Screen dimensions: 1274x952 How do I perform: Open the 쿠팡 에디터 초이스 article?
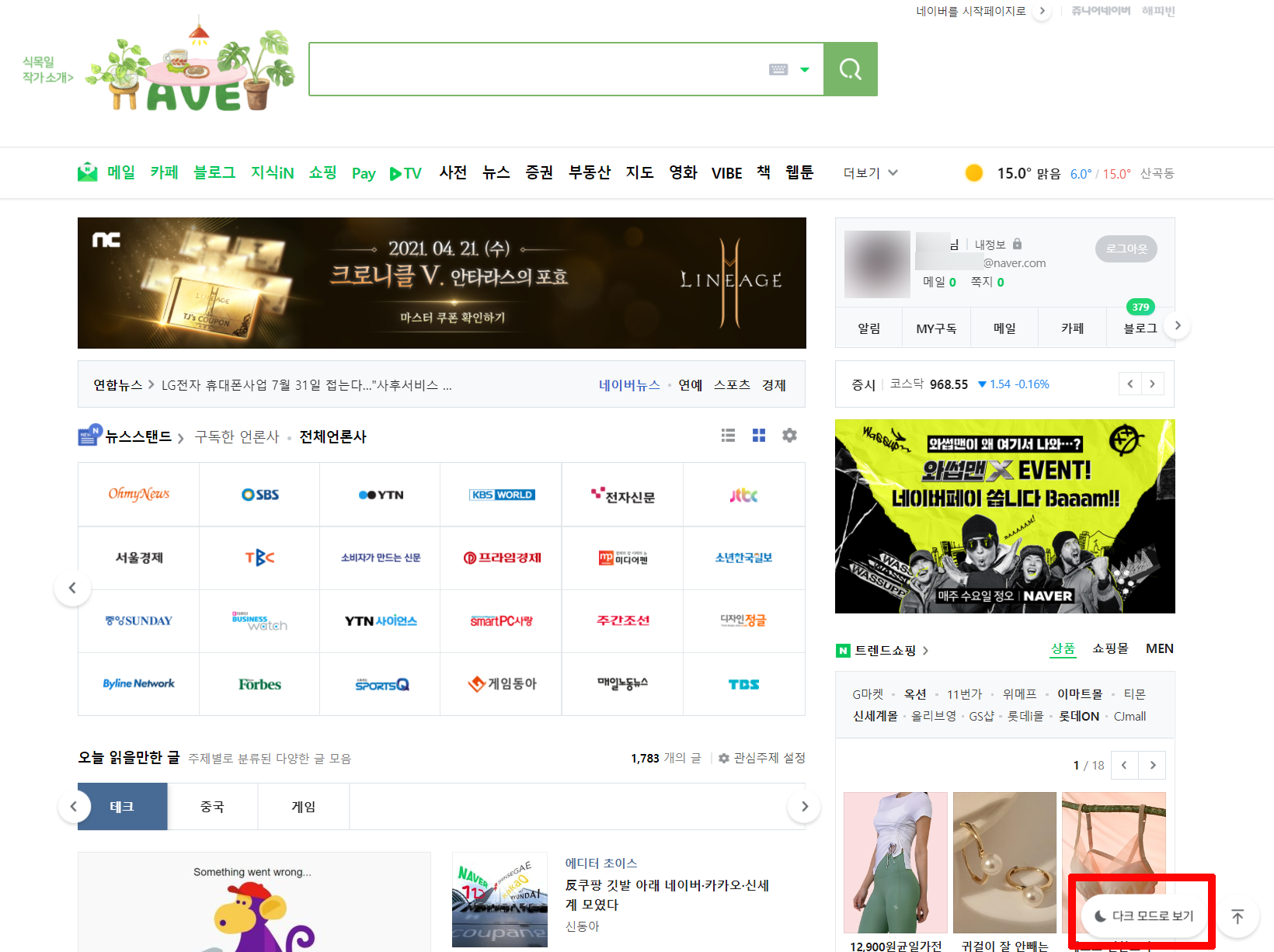pyautogui.click(x=667, y=895)
